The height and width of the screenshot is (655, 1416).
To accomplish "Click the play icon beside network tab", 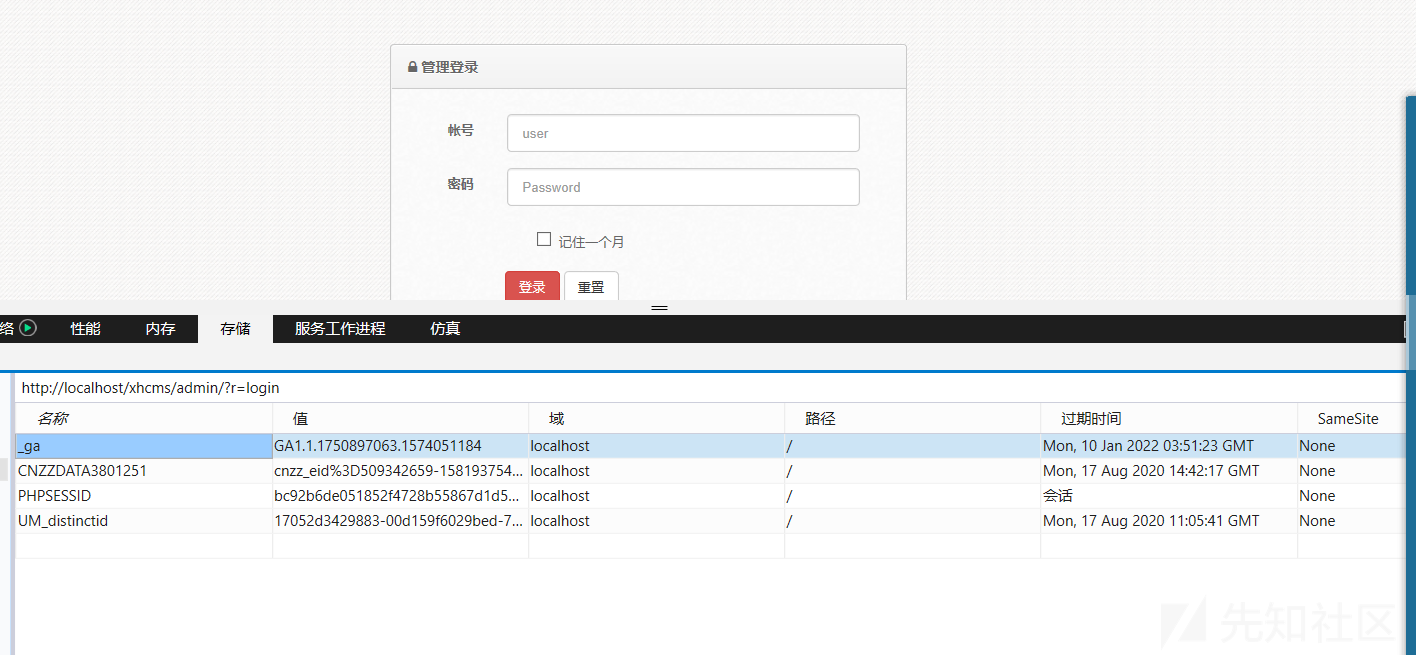I will pyautogui.click(x=28, y=328).
